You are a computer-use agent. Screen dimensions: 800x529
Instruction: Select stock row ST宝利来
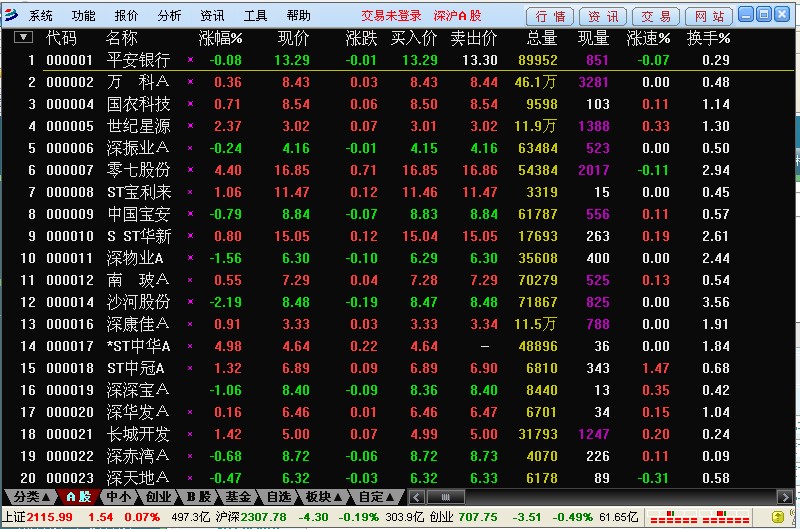tap(398, 192)
